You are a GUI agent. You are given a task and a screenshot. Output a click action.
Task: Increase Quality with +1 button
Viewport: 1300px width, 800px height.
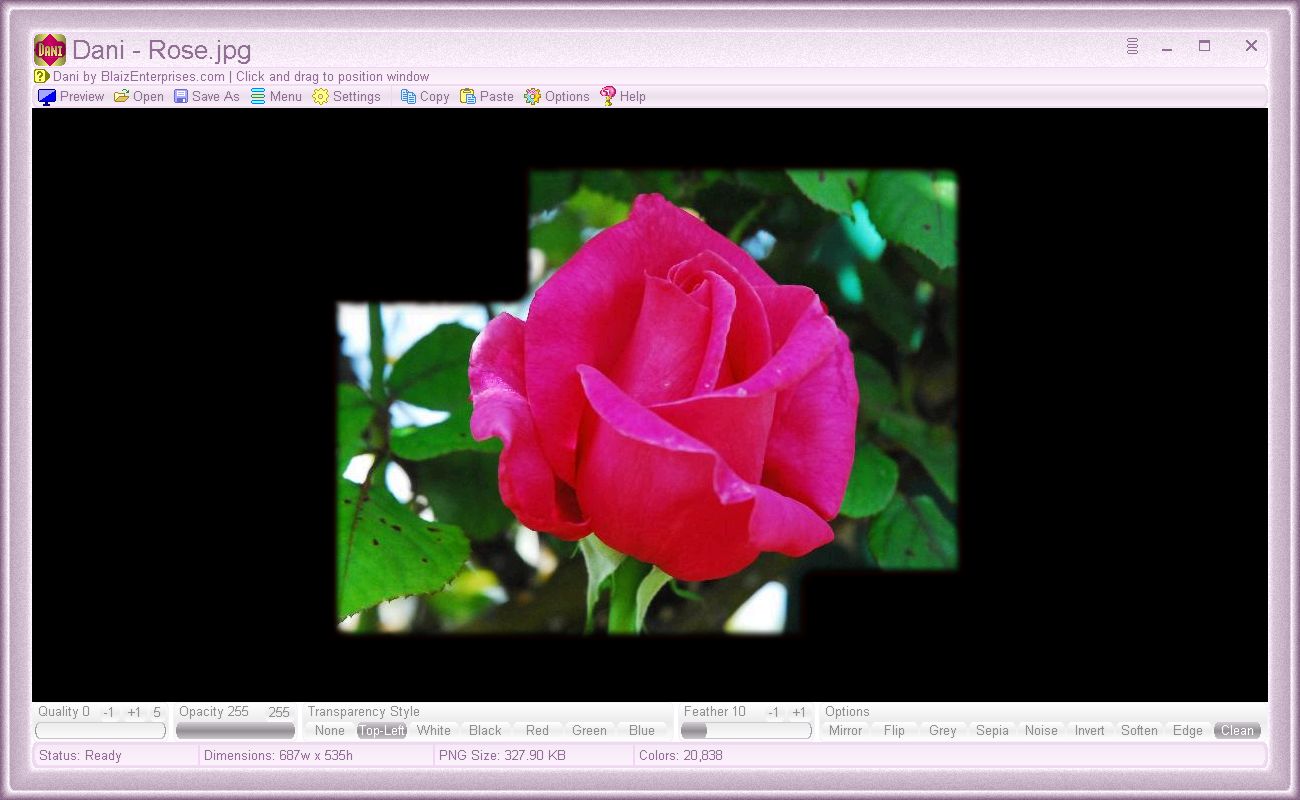point(134,712)
